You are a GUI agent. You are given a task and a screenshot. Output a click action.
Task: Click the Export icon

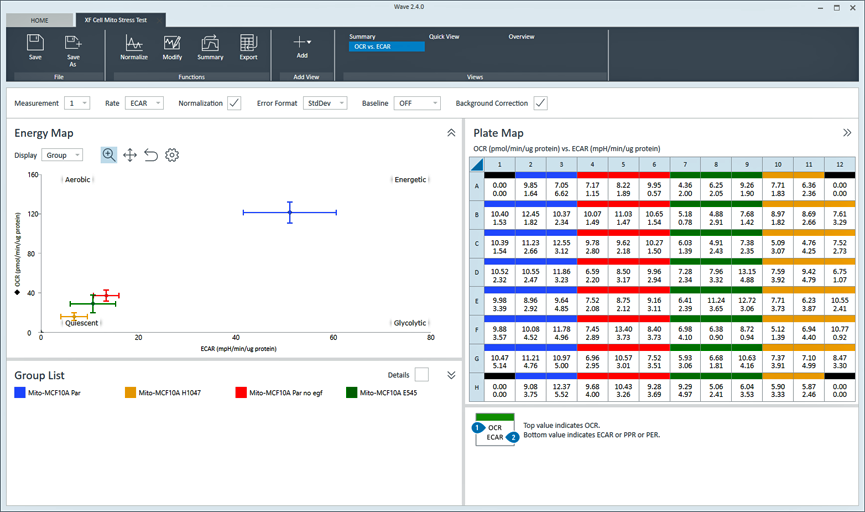point(248,43)
